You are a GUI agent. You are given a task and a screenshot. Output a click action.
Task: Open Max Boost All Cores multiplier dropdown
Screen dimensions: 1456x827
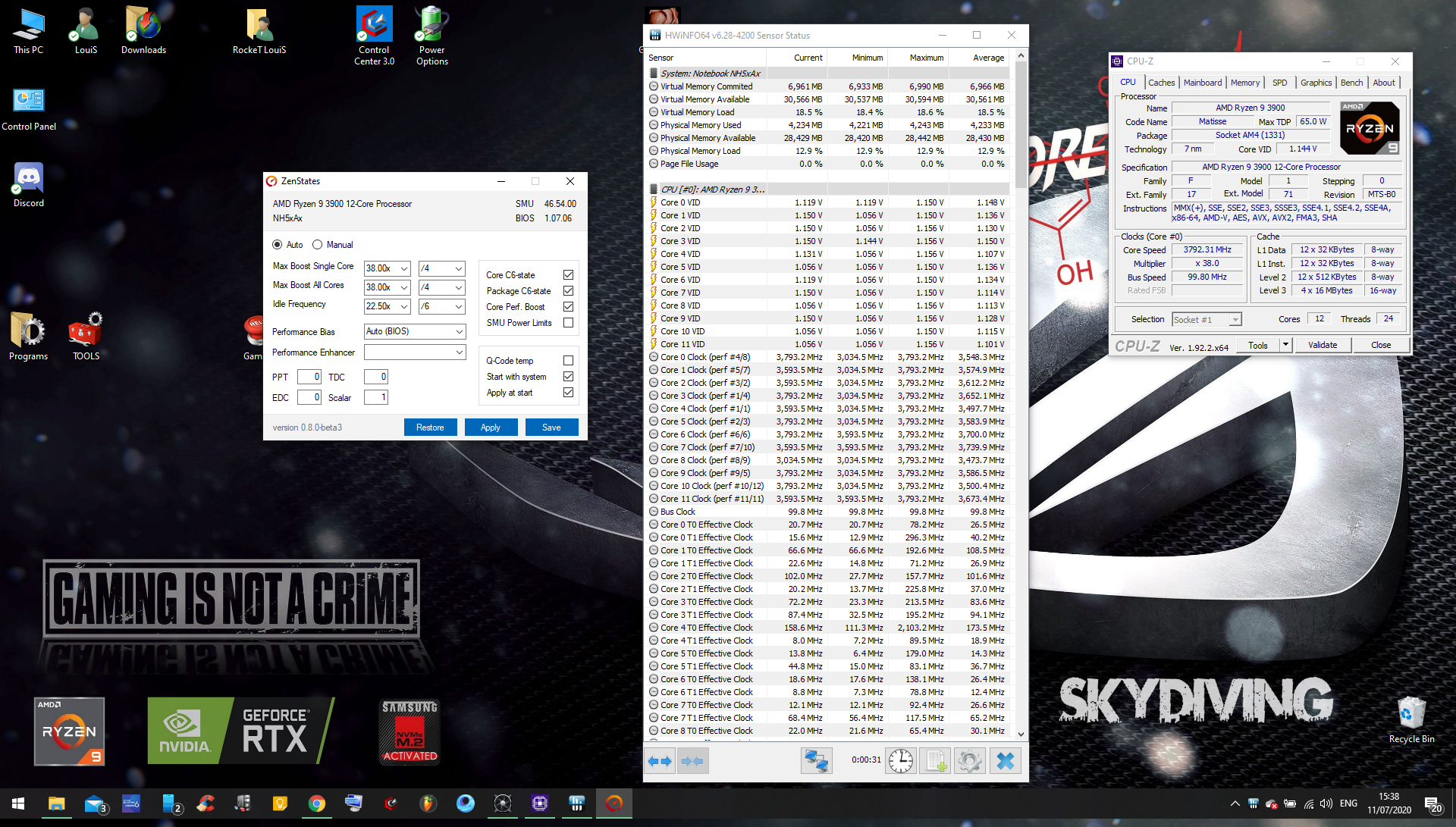click(x=387, y=287)
